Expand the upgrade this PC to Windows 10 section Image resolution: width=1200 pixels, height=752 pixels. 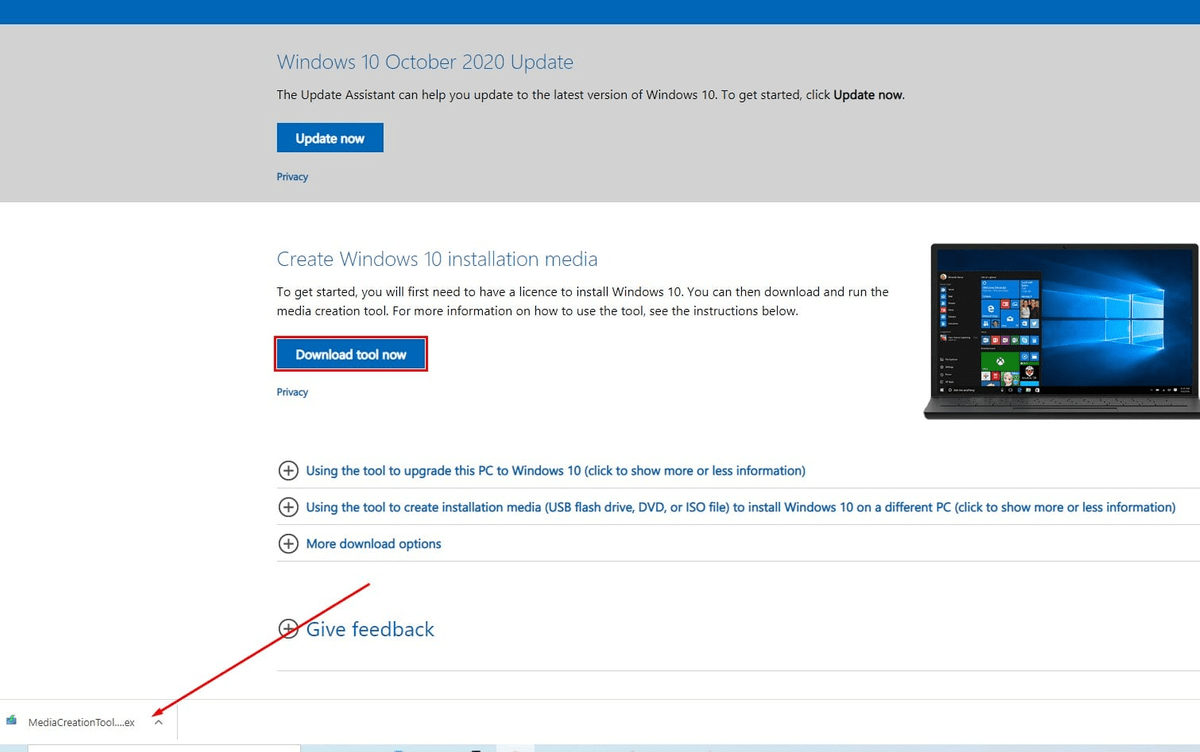click(555, 470)
